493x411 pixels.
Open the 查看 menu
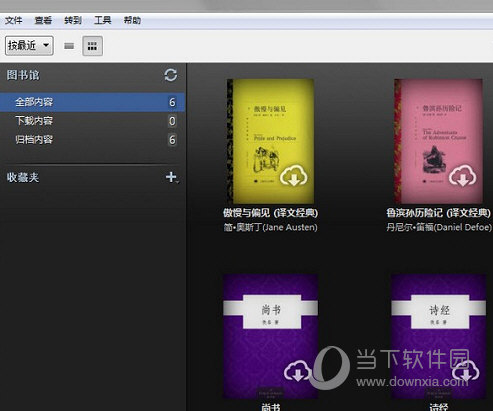click(x=43, y=20)
